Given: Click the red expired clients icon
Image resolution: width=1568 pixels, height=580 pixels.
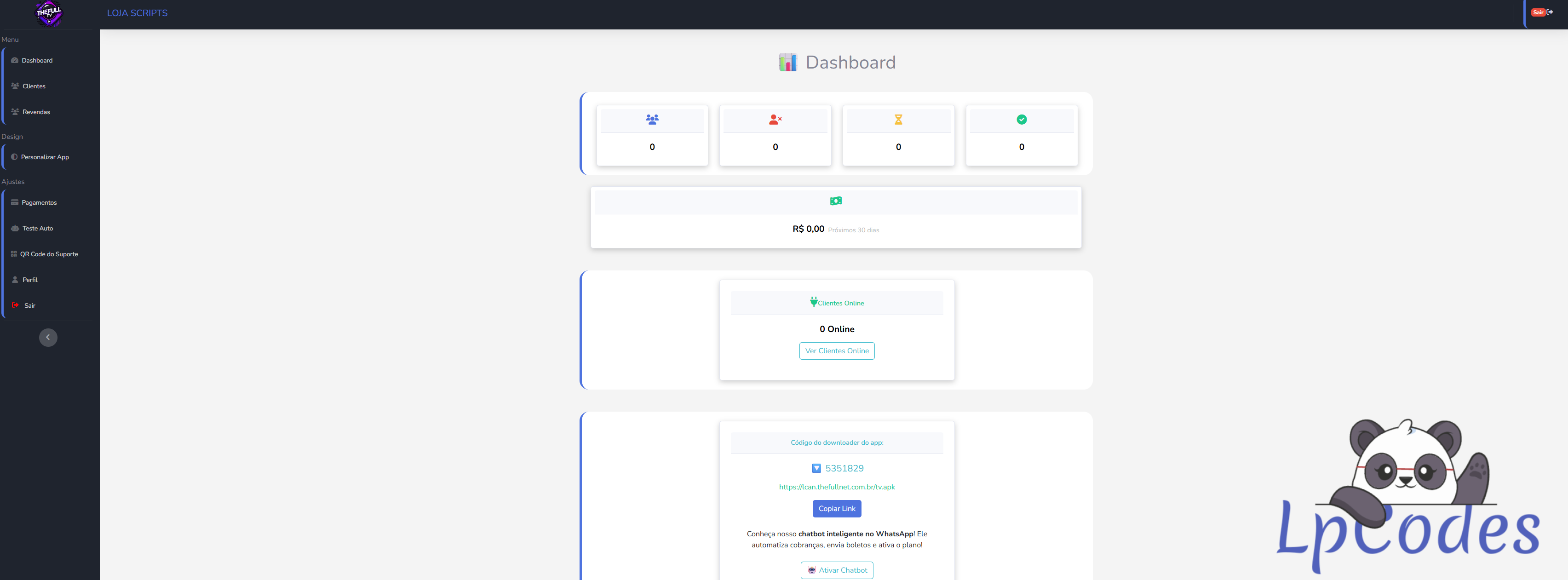Looking at the screenshot, I should 775,119.
